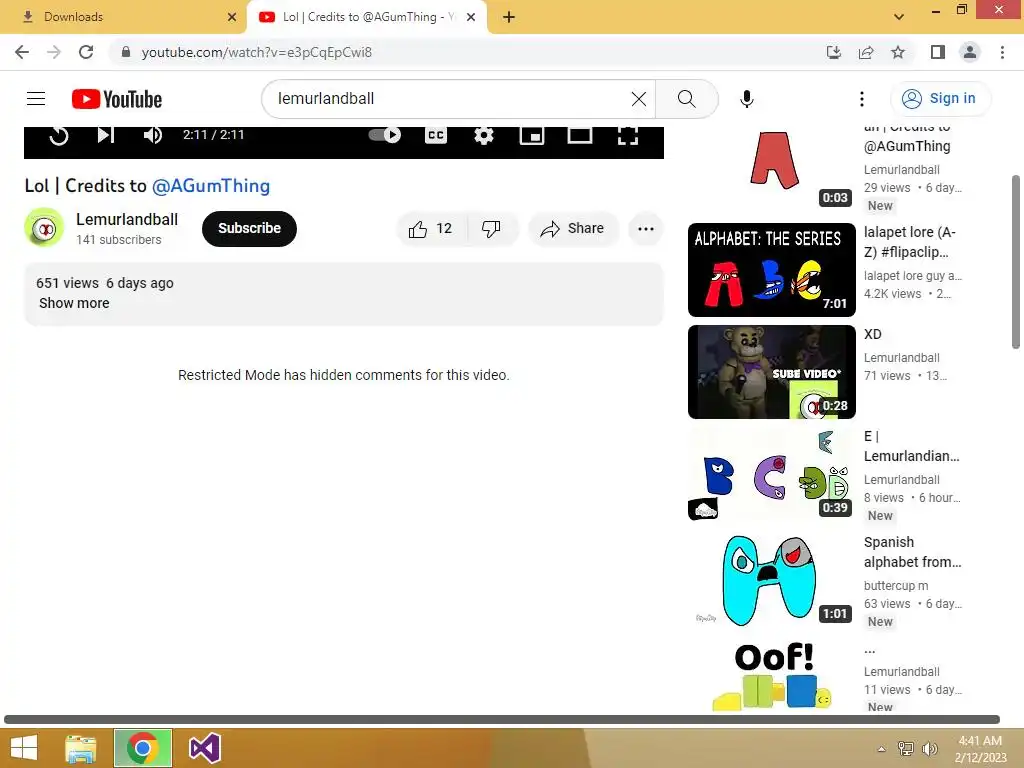This screenshot has width=1024, height=768.
Task: Open the Windows Start button
Action: (24, 748)
